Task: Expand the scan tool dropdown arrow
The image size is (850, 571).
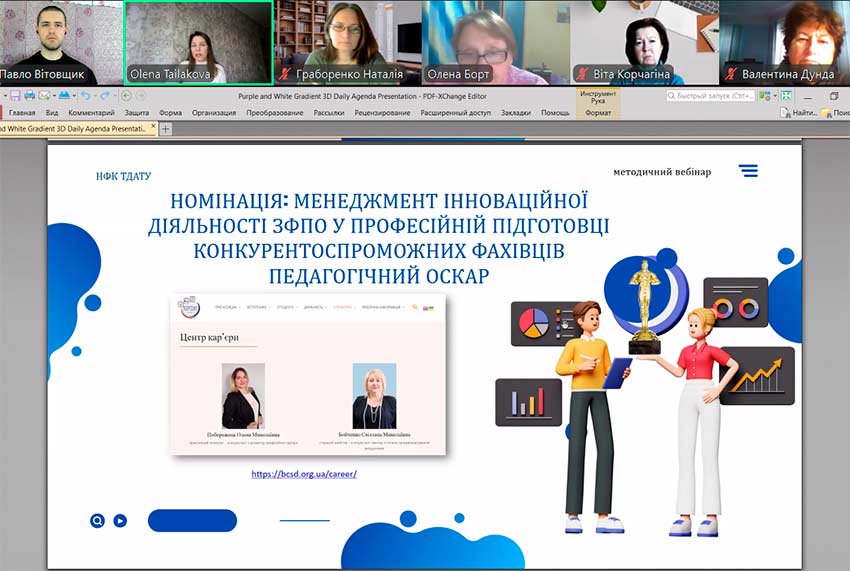Action: (x=73, y=96)
